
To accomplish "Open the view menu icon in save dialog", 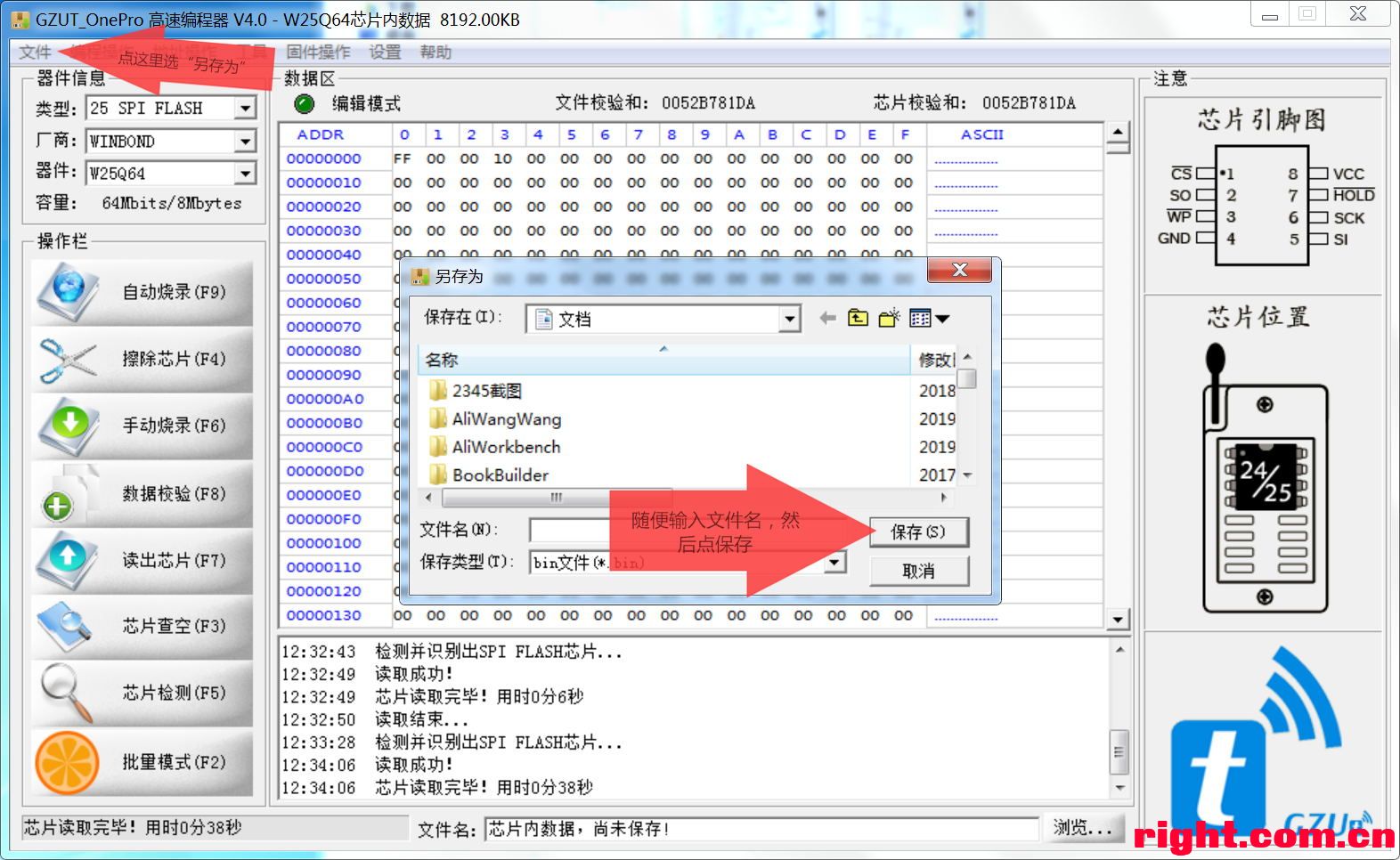I will click(x=930, y=318).
